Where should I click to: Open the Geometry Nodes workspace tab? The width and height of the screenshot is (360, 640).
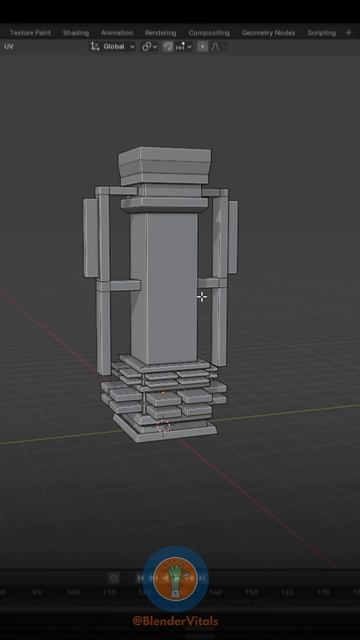tap(268, 33)
